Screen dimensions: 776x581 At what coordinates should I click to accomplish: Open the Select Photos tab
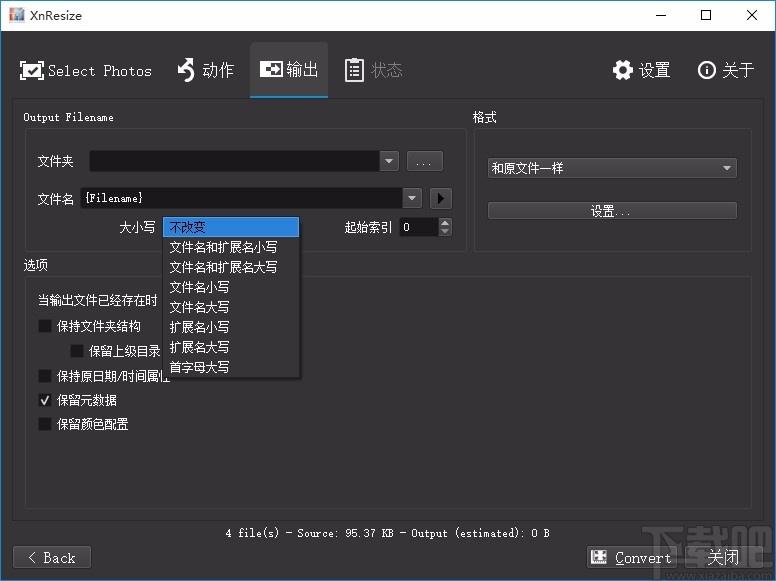(x=86, y=70)
